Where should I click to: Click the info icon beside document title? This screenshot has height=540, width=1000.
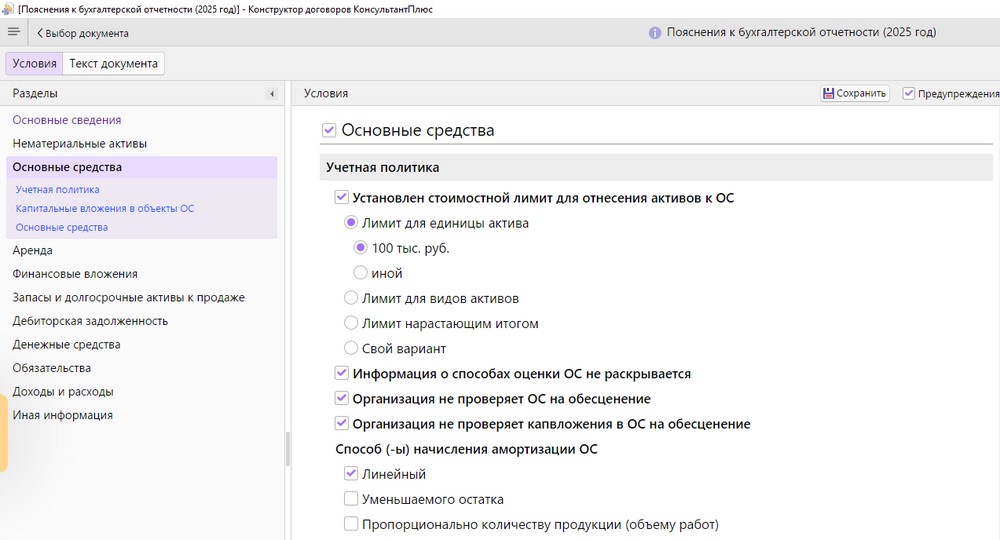click(655, 33)
